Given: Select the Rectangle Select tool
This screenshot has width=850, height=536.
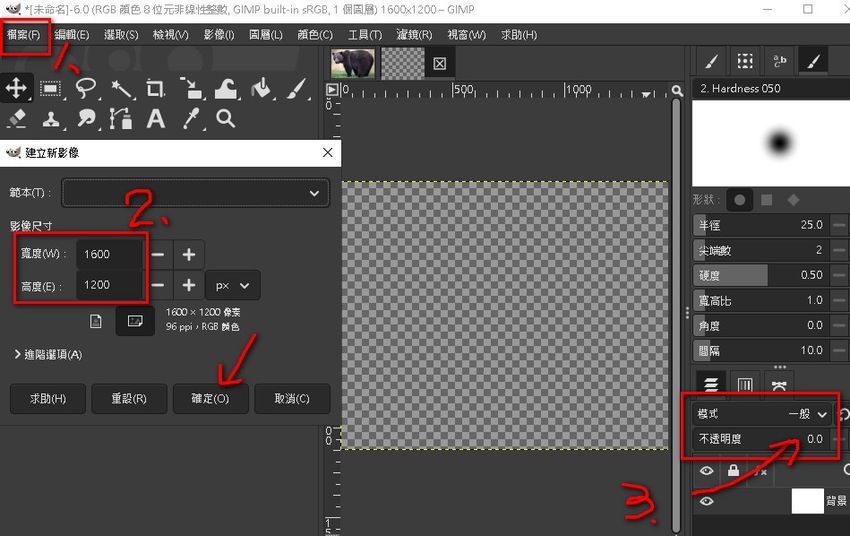Looking at the screenshot, I should coord(50,88).
